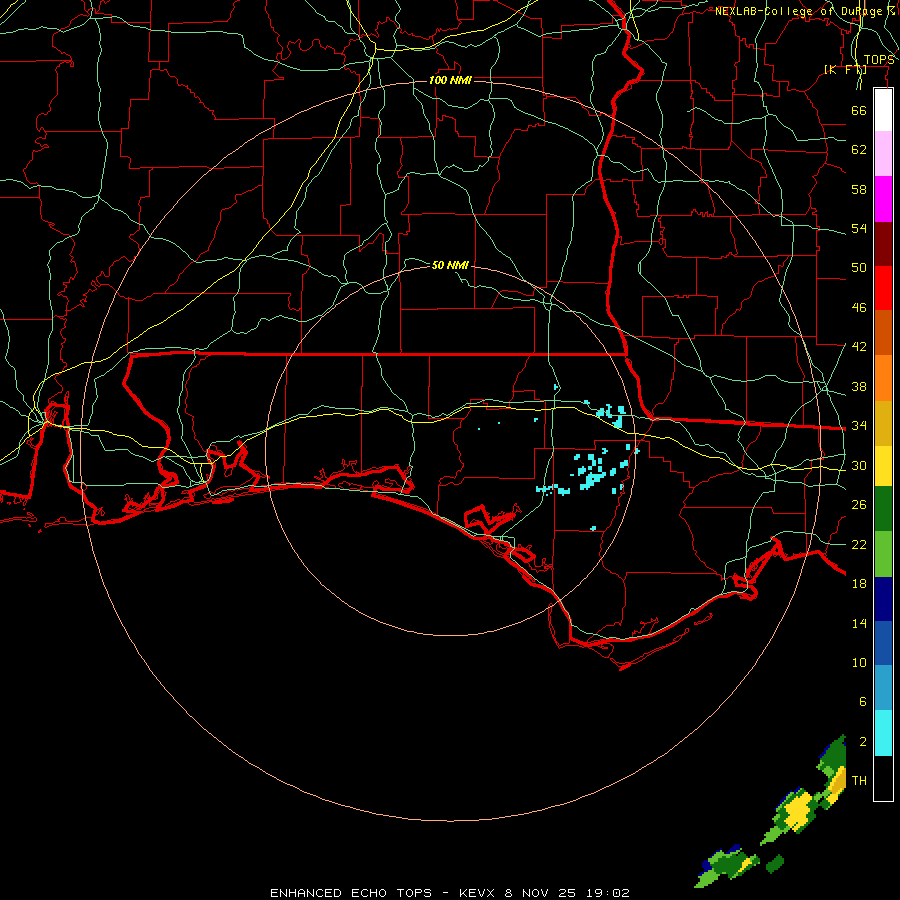Viewport: 900px width, 900px height.
Task: Click the bright red legend swatch
Action: [x=883, y=288]
